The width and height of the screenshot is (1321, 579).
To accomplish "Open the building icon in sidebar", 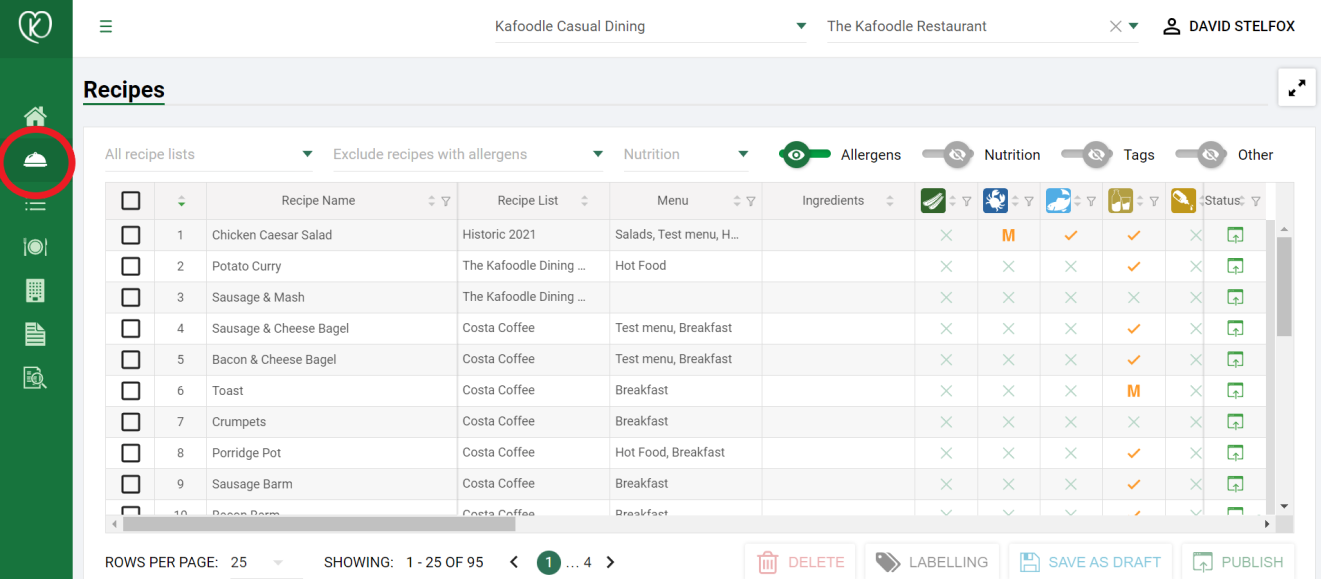I will [x=36, y=290].
